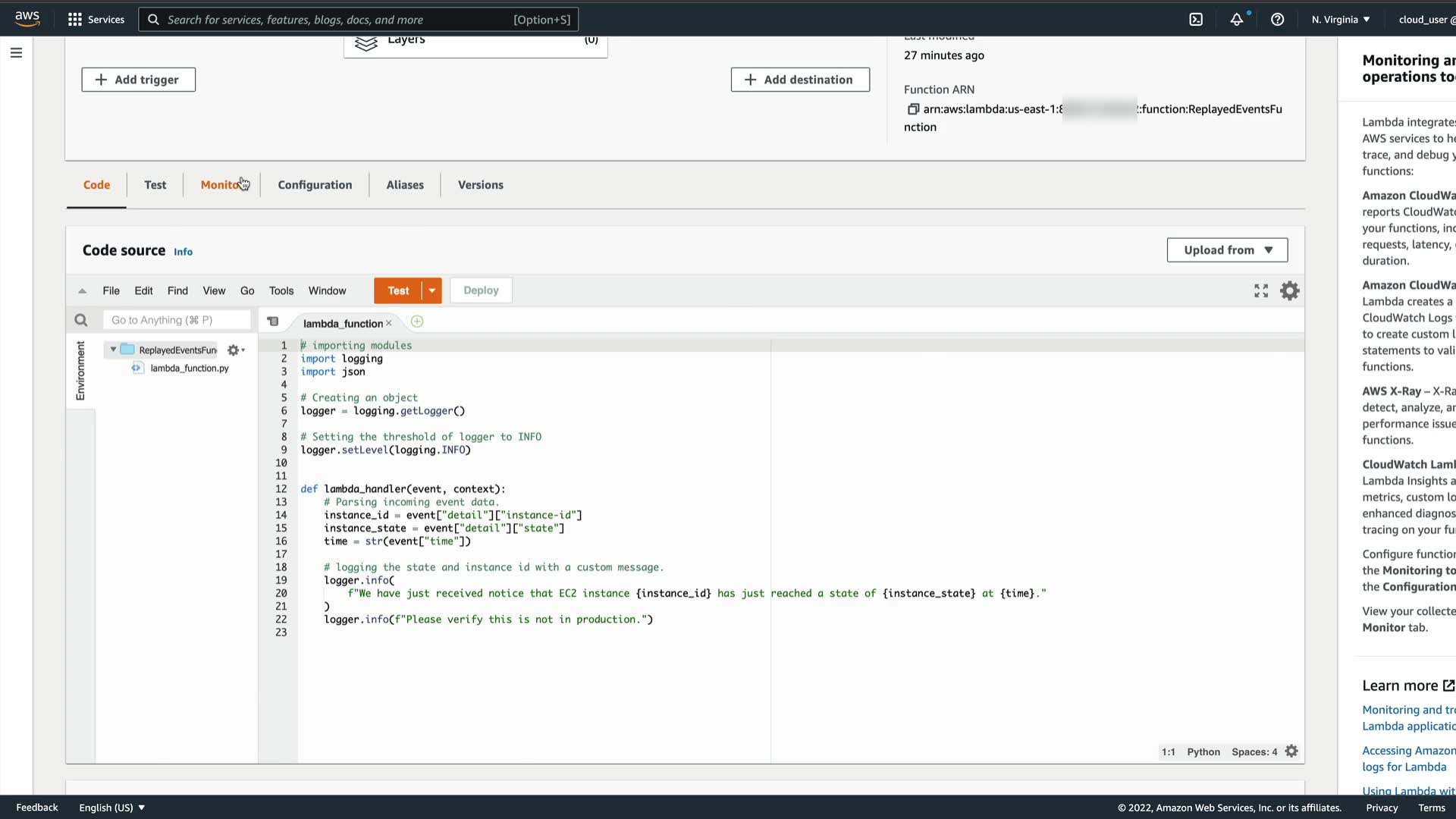Click the Add destination button
1456x819 pixels.
800,80
